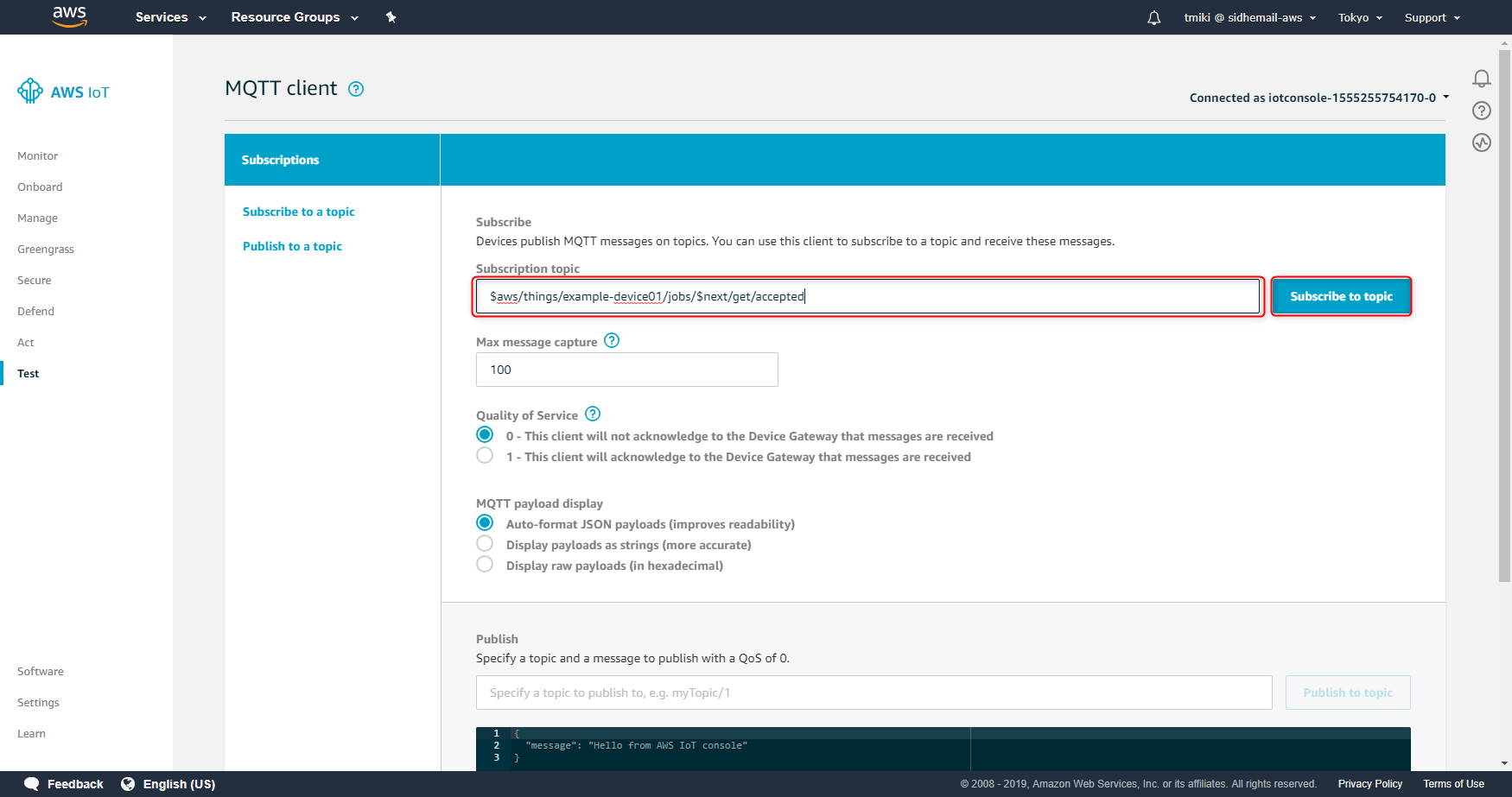1512x797 pixels.
Task: Click the AWS logo in top bar
Action: [x=69, y=16]
